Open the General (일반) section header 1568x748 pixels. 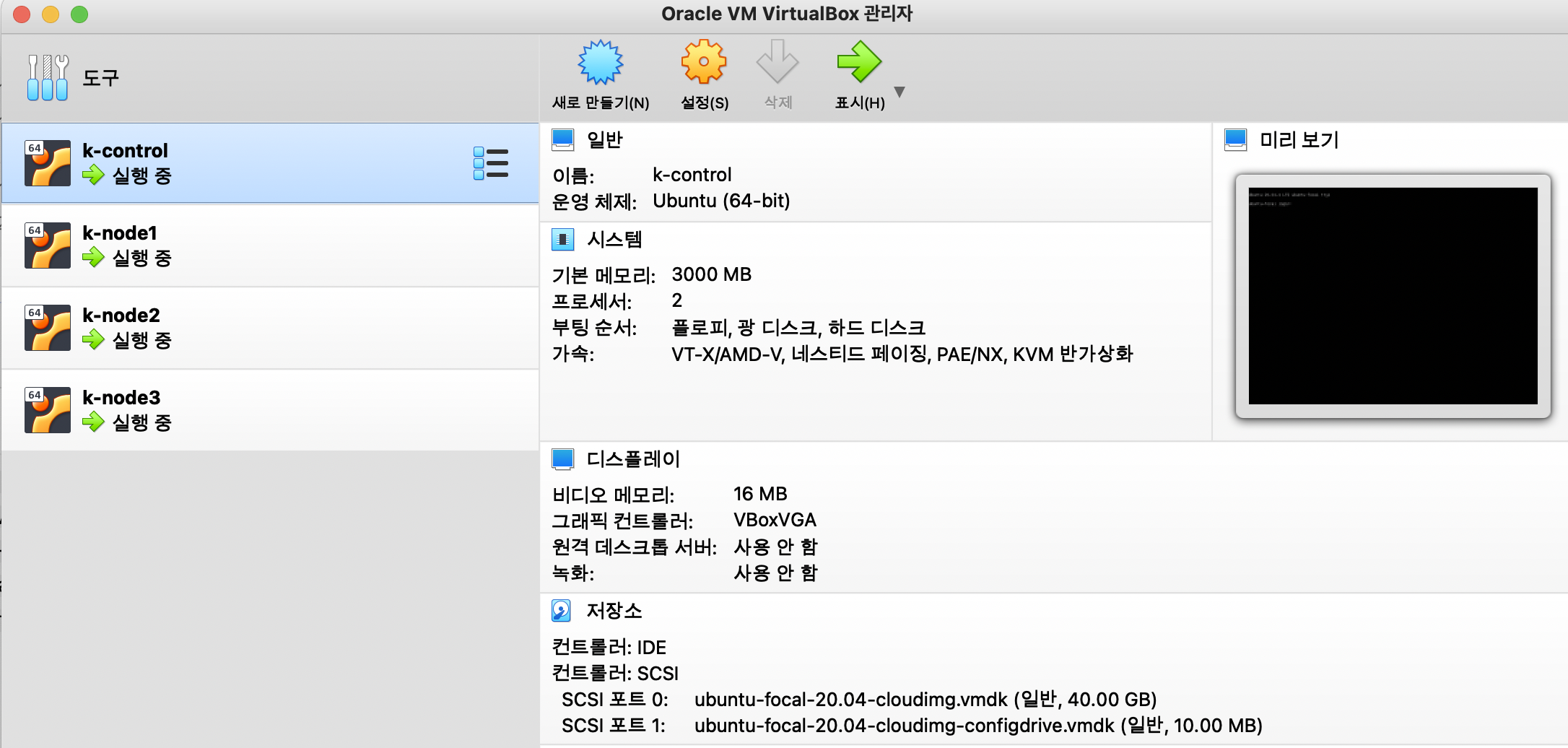pyautogui.click(x=604, y=139)
